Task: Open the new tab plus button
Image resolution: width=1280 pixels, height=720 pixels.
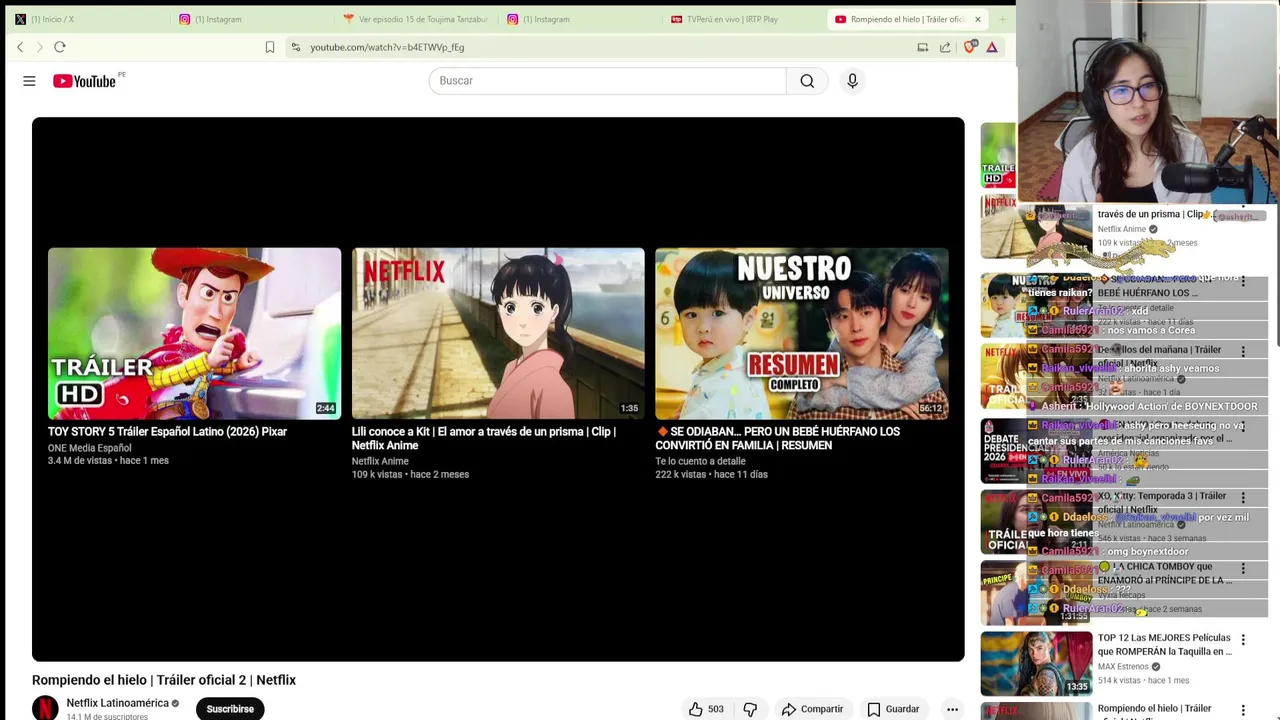Action: click(1002, 19)
